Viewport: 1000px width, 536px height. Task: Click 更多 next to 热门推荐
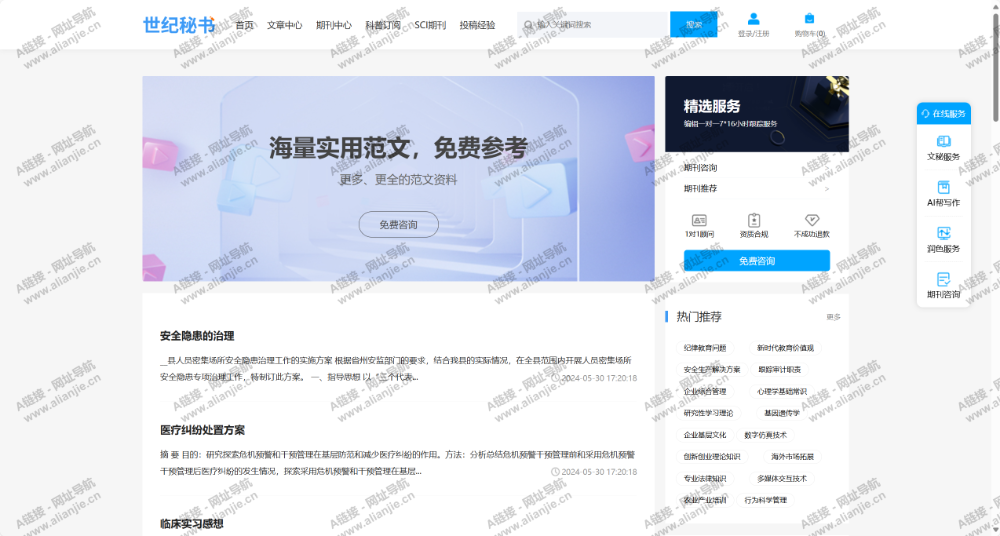coord(833,317)
